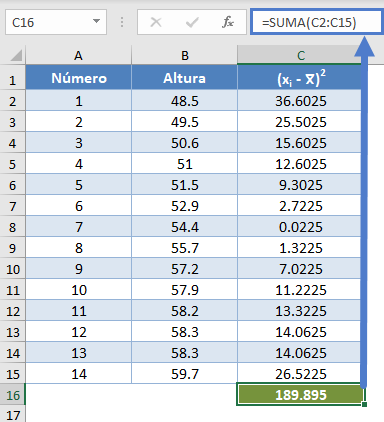This screenshot has height=422, width=384.
Task: Click the formula bar with =SUMA(C2:C15)
Action: coord(316,22)
